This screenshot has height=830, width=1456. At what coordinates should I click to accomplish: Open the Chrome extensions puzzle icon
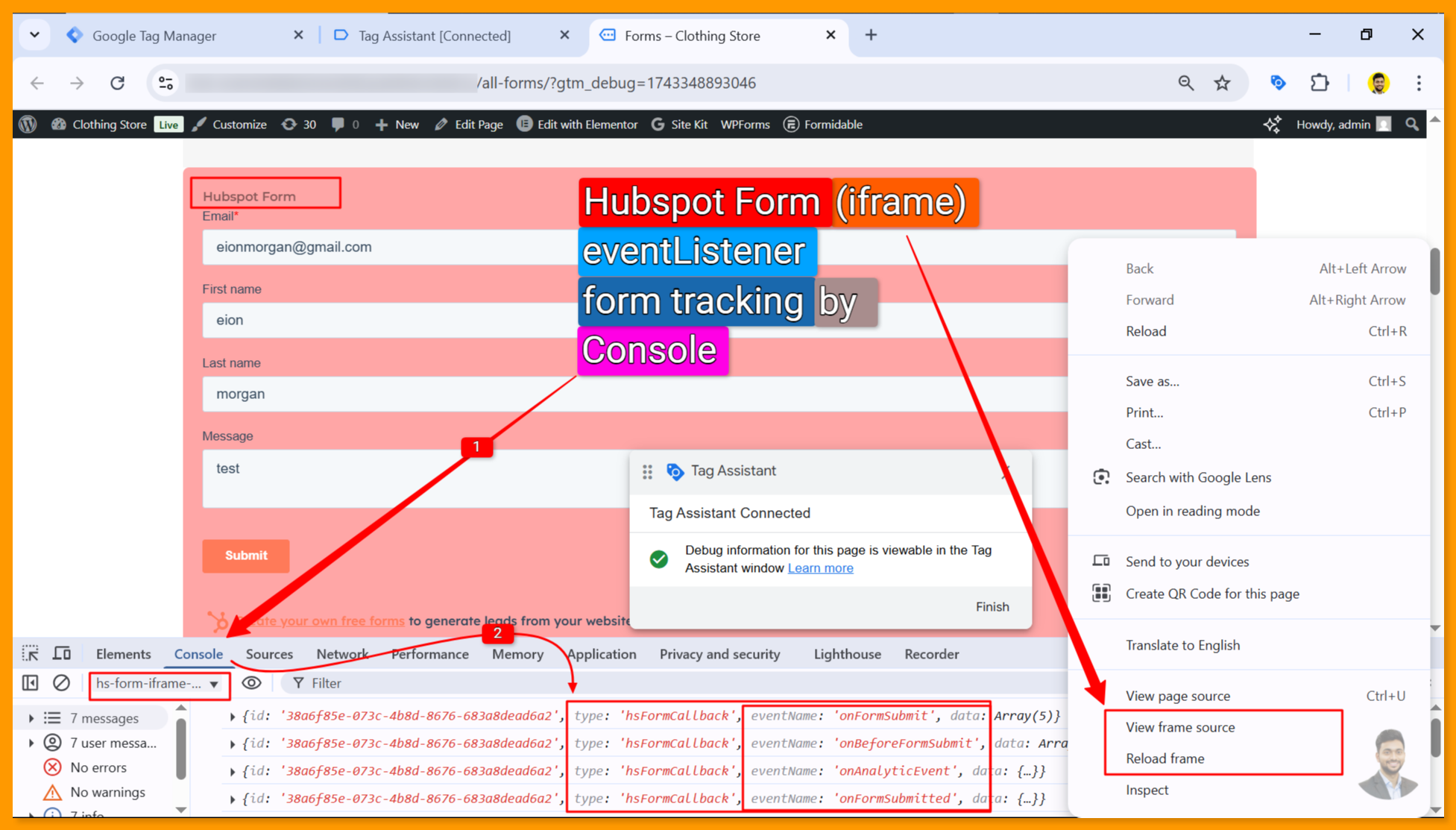(x=1320, y=83)
